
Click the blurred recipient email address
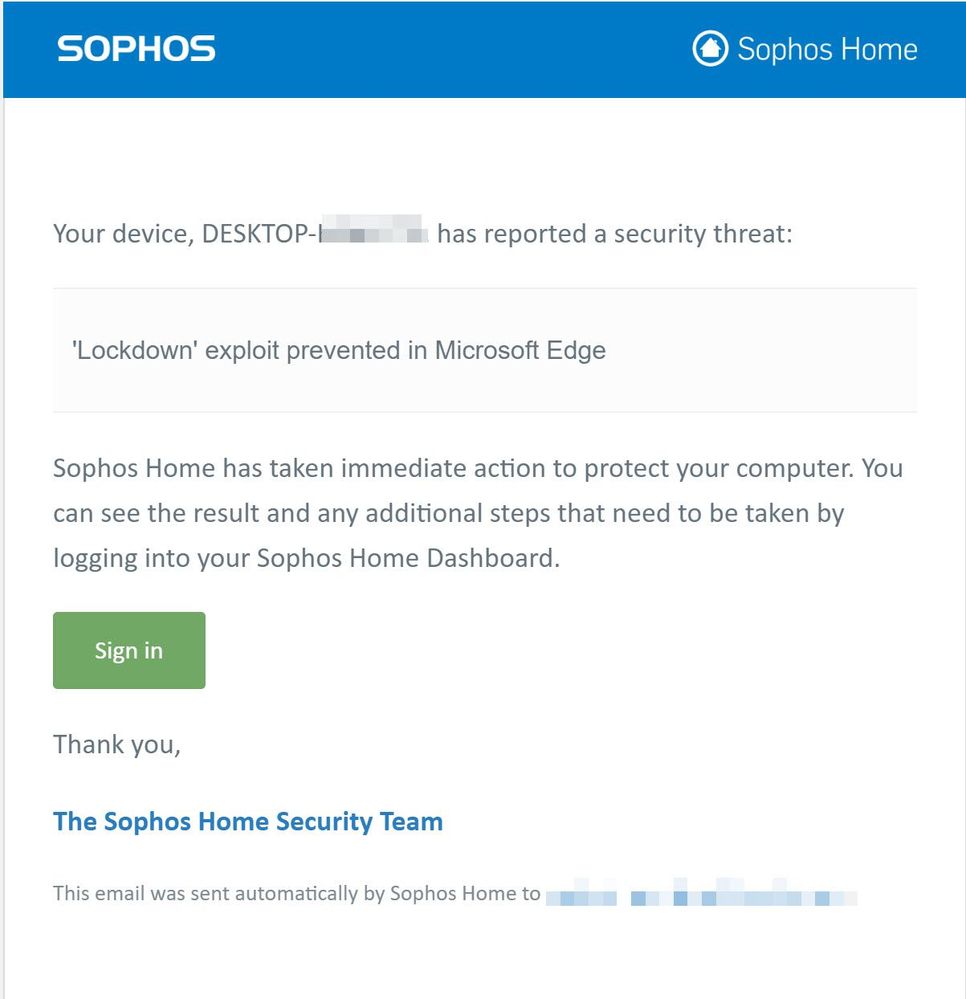[701, 893]
